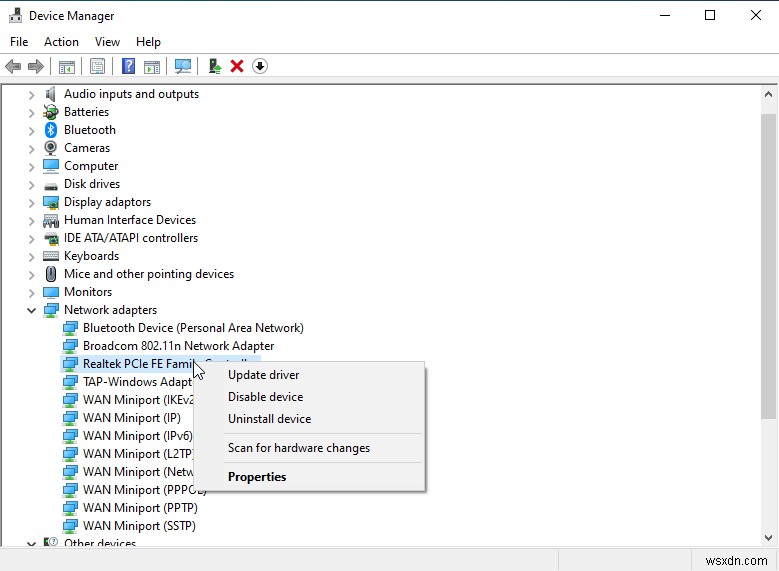This screenshot has width=779, height=571.
Task: Select WAN Miniport (L2TP)
Action: (138, 454)
